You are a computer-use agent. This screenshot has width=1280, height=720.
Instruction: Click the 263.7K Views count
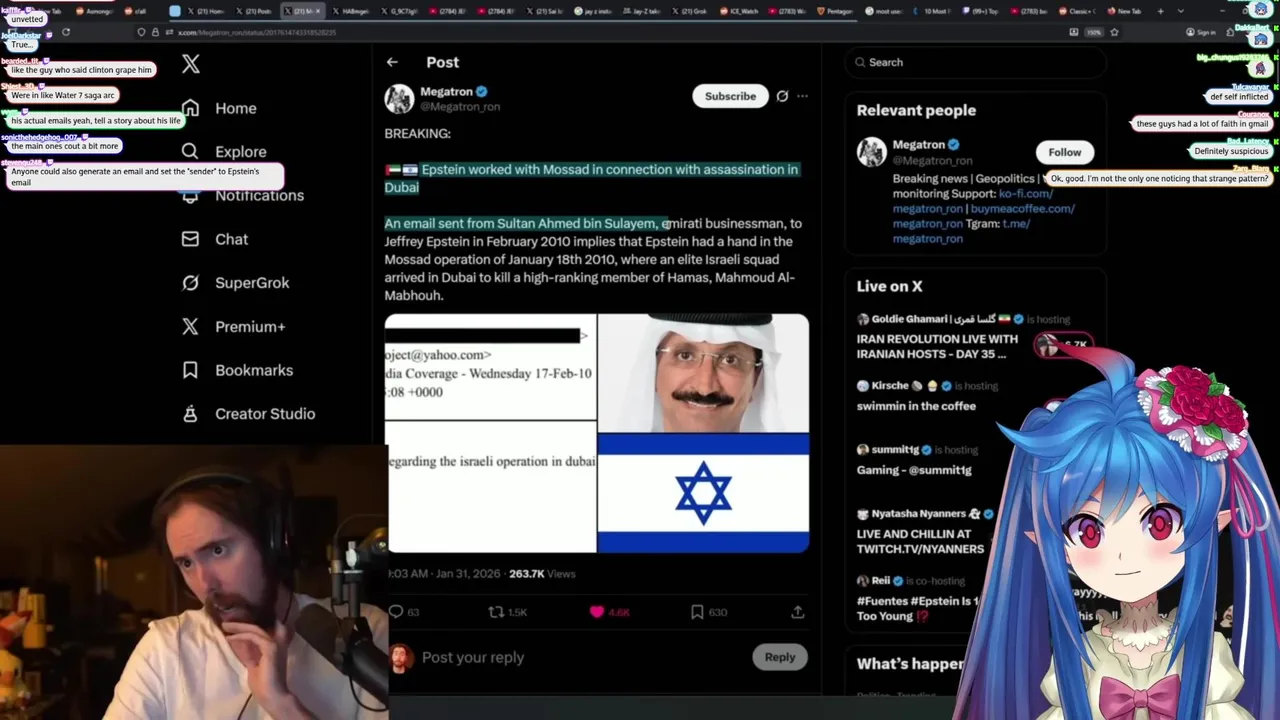(x=542, y=574)
